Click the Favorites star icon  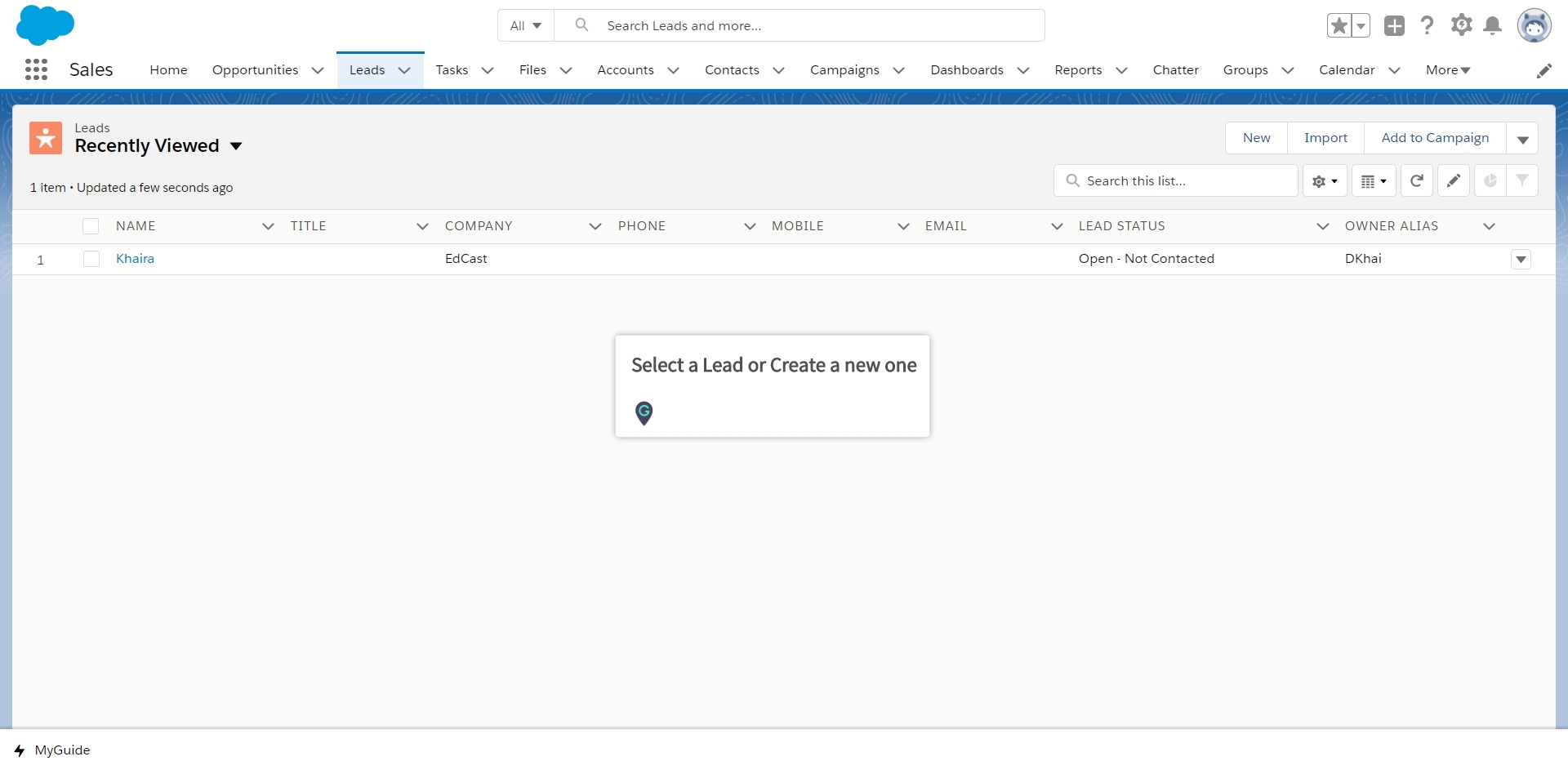1339,25
